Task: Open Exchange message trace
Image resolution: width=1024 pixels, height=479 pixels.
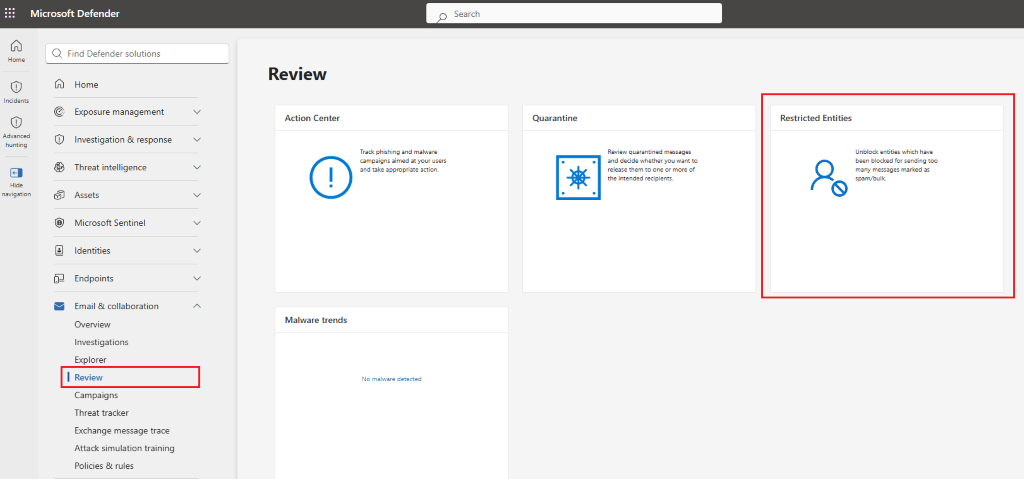Action: [x=122, y=431]
